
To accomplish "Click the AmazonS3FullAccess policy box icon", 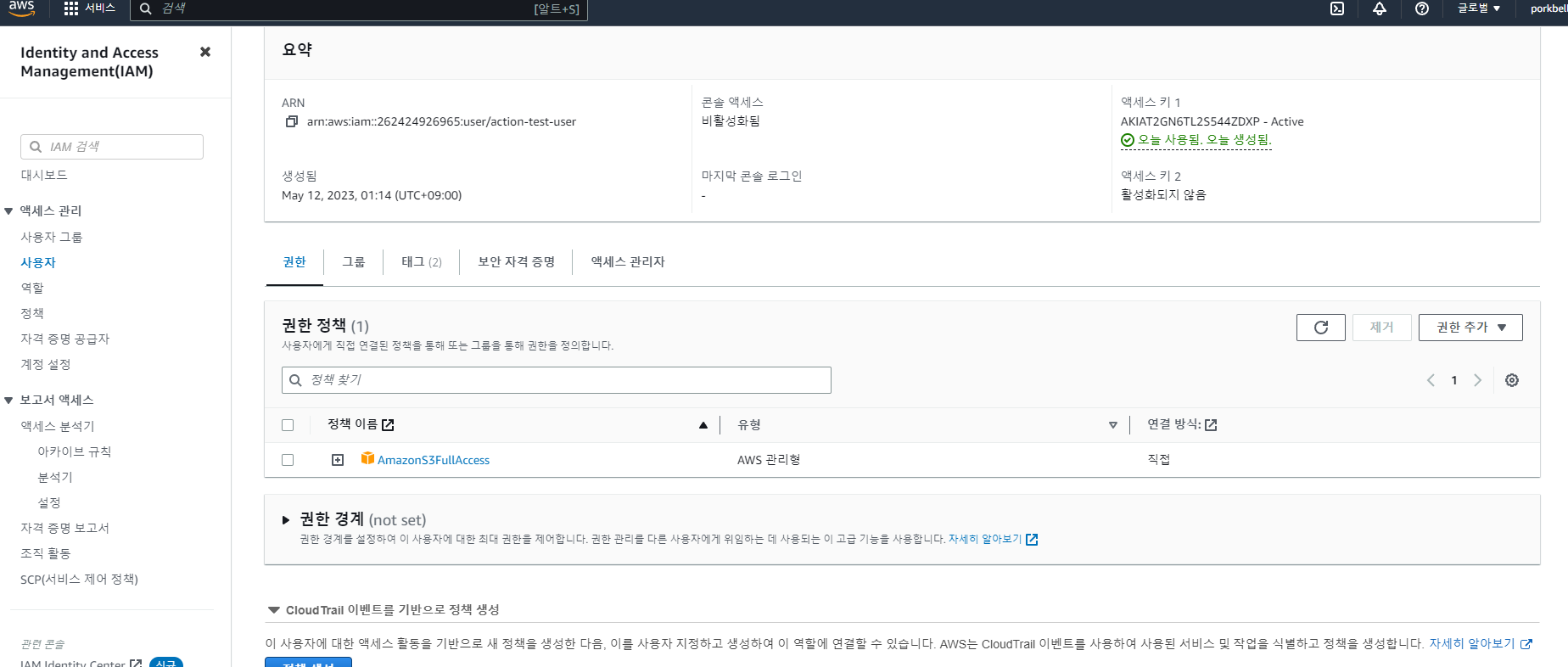I will pyautogui.click(x=367, y=458).
